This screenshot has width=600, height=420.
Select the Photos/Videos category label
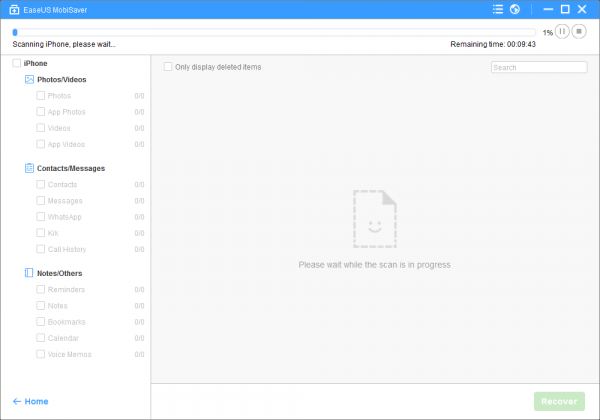(62, 80)
